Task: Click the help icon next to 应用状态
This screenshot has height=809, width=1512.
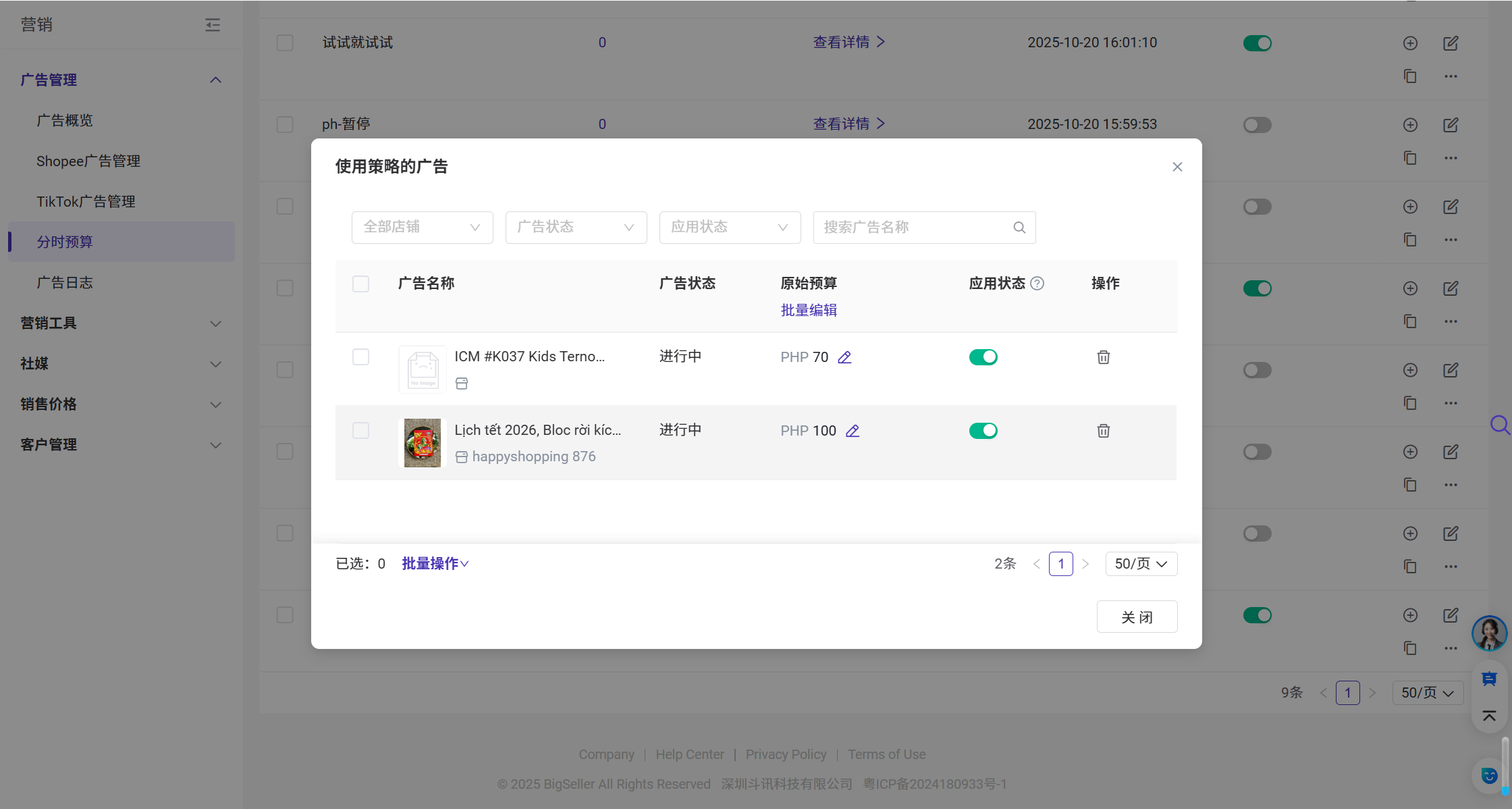Action: [1037, 284]
